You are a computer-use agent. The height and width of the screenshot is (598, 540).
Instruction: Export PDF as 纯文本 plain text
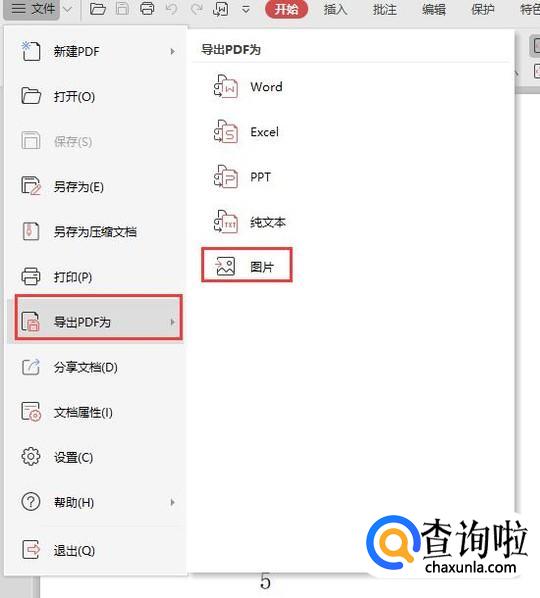click(250, 222)
